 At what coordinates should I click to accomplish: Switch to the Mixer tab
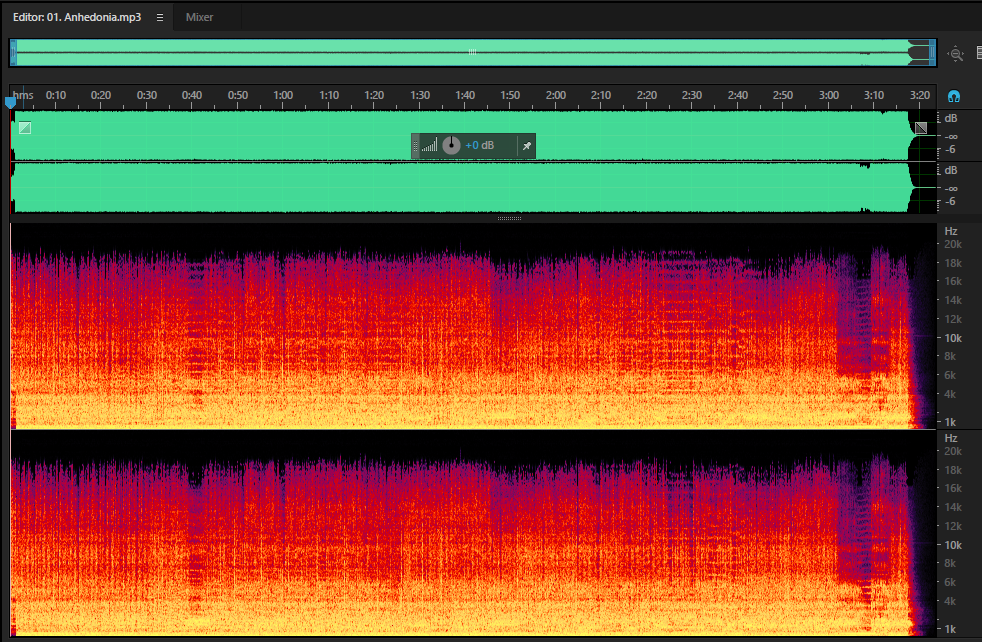coord(199,17)
